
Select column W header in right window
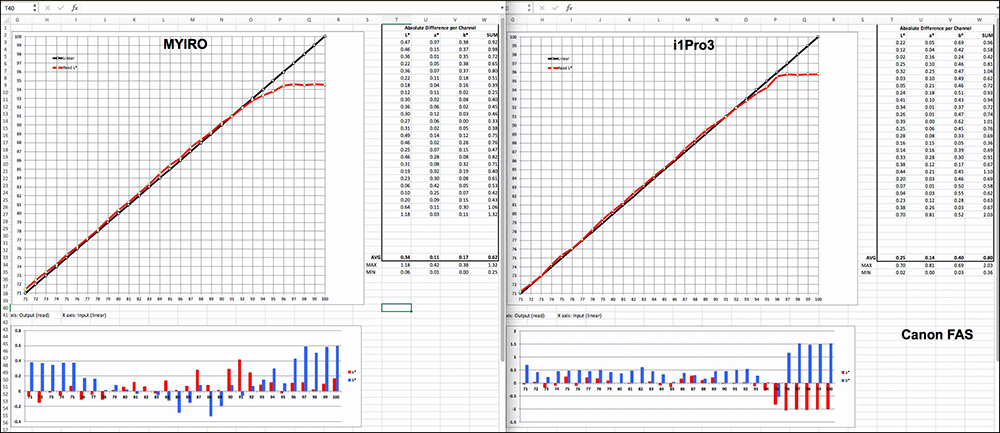956,18
